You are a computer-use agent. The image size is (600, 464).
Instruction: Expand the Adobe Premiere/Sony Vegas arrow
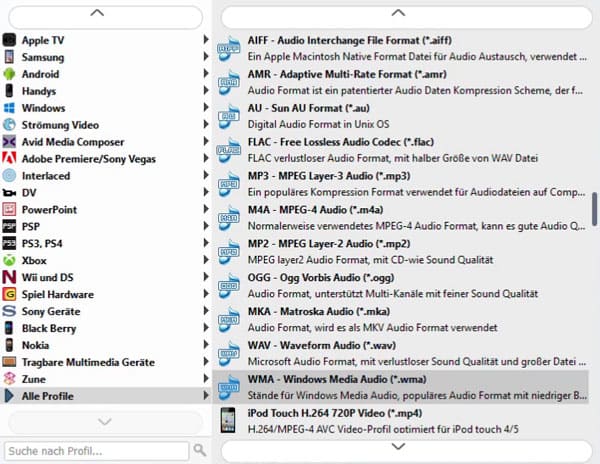[206, 159]
